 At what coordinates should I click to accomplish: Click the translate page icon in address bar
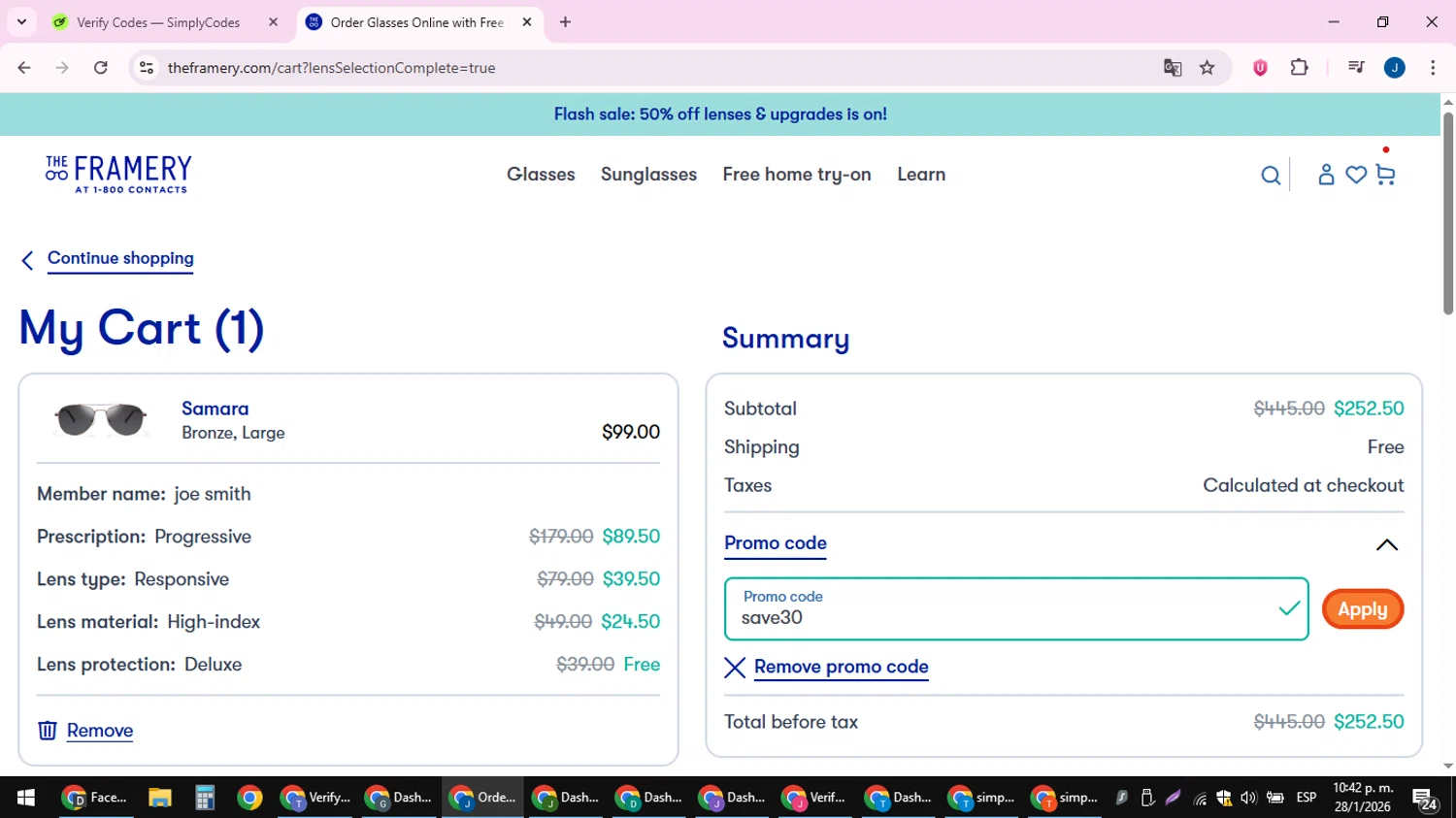coord(1173,68)
